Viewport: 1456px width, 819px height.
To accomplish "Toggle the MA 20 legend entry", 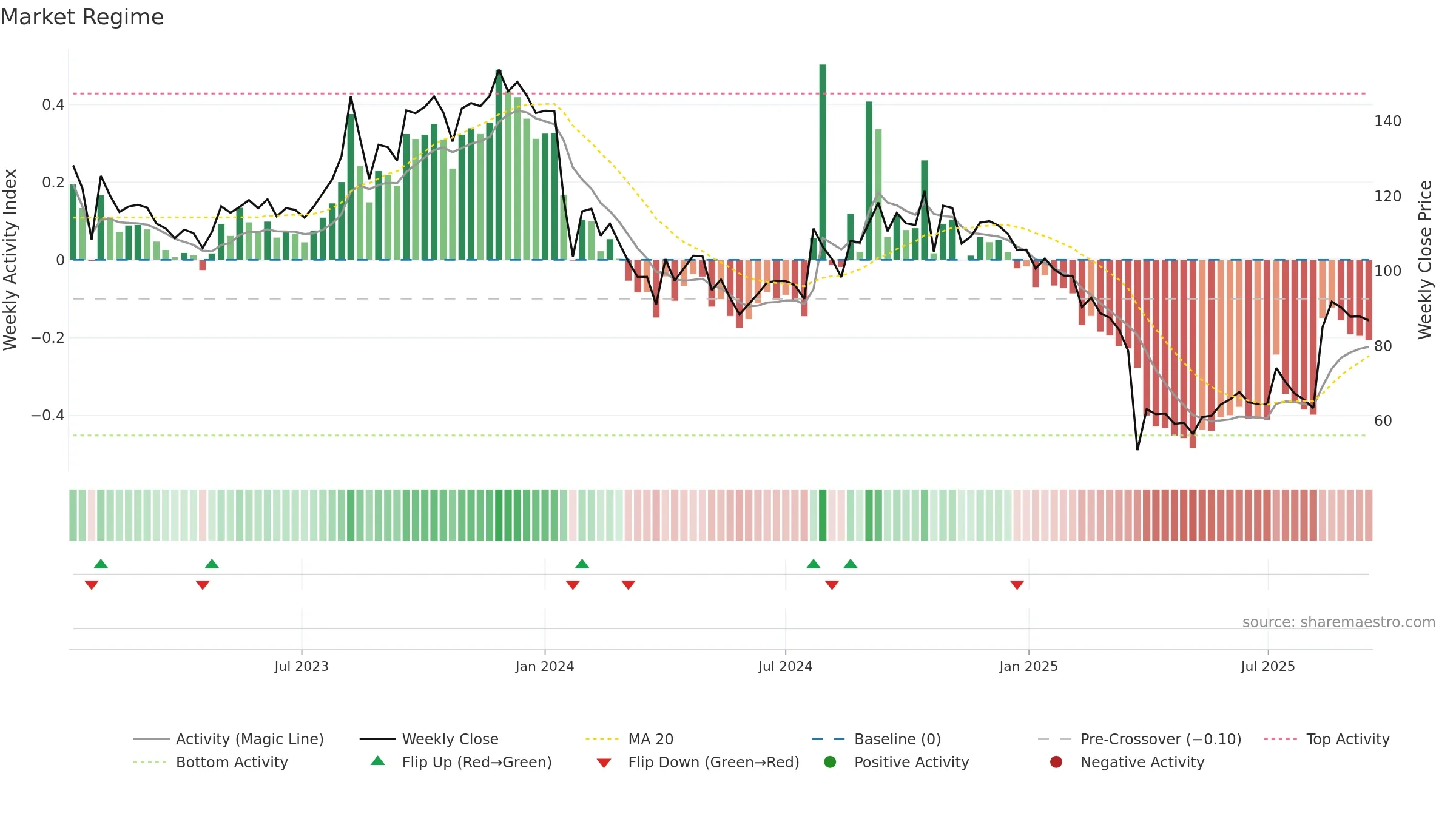I will pyautogui.click(x=629, y=739).
